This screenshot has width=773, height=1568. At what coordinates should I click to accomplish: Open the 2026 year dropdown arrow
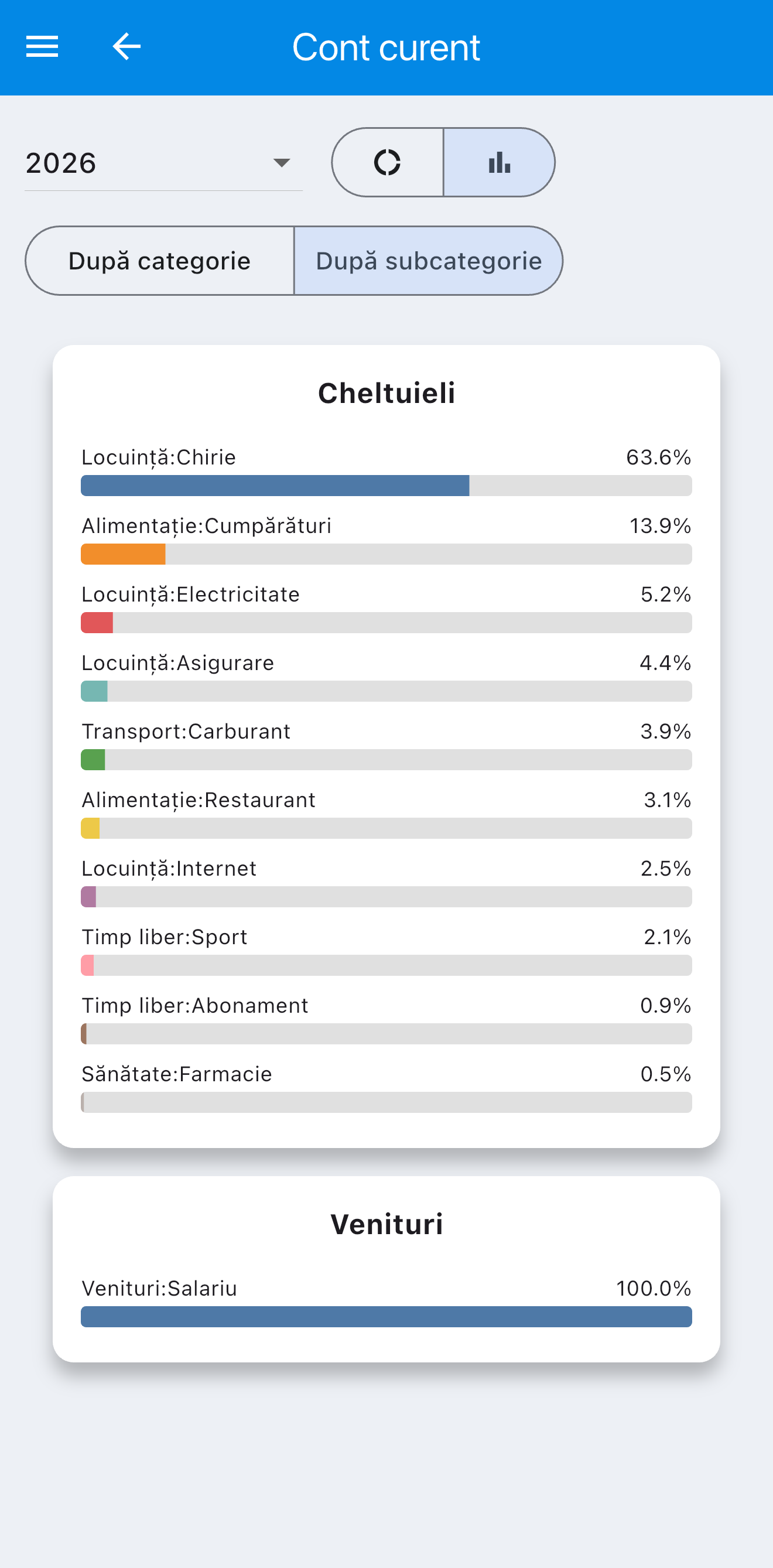point(281,162)
